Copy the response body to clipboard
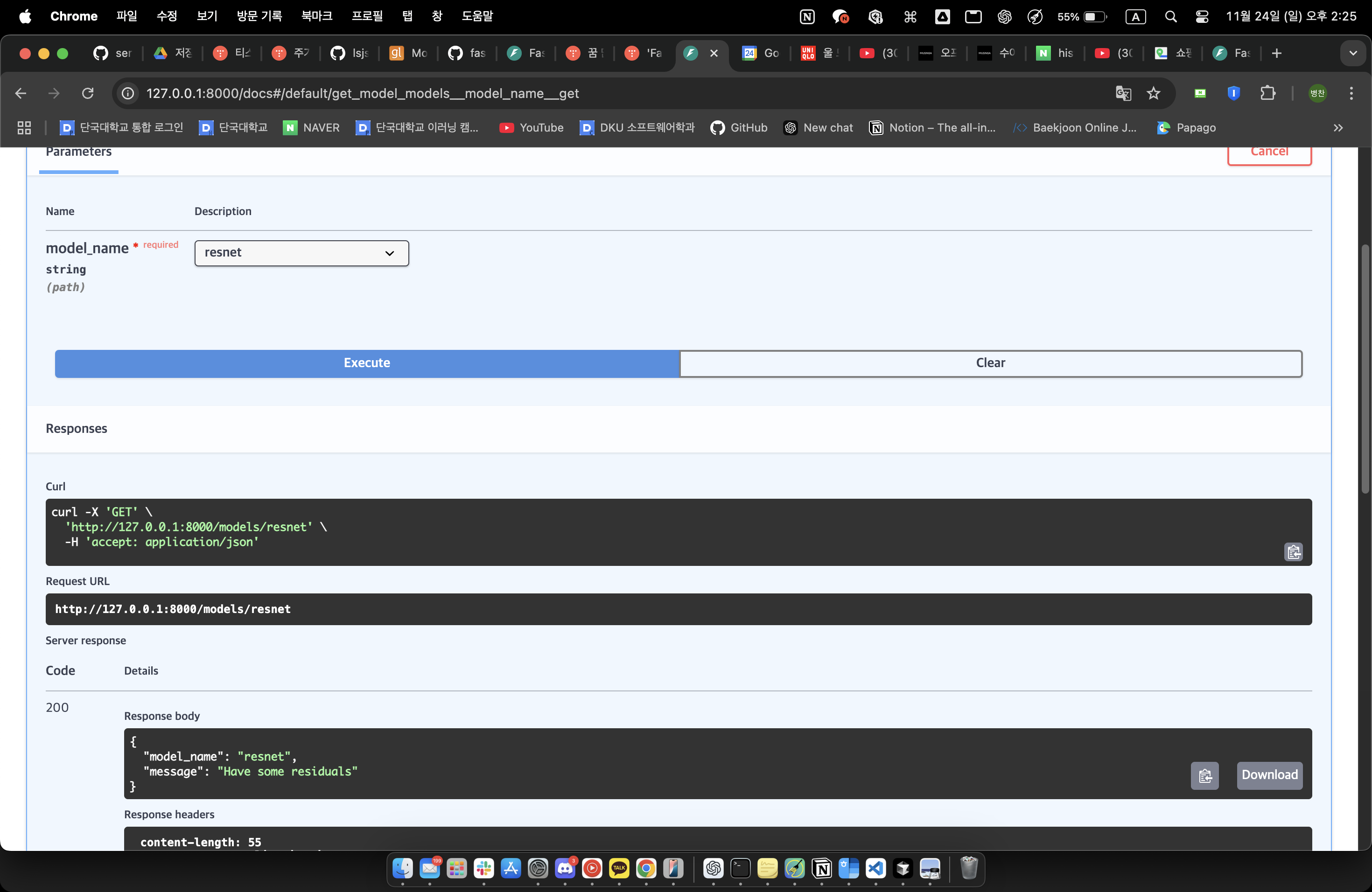1372x892 pixels. click(x=1204, y=776)
